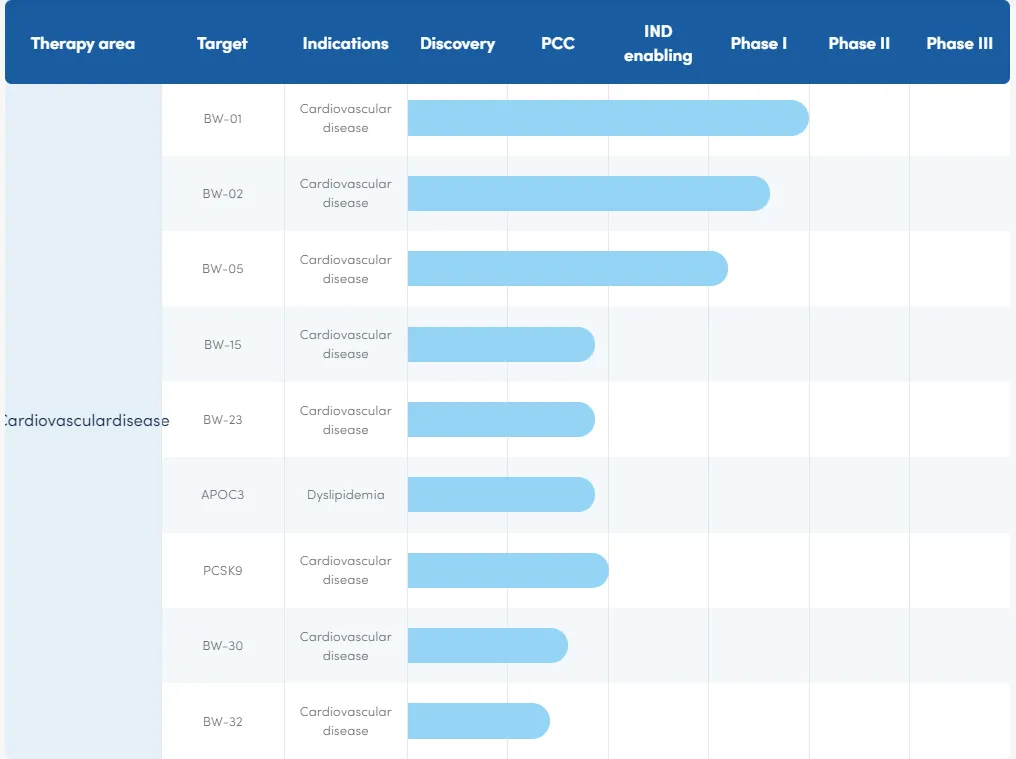Click the BW-23 target label
This screenshot has width=1016, height=759.
(222, 420)
